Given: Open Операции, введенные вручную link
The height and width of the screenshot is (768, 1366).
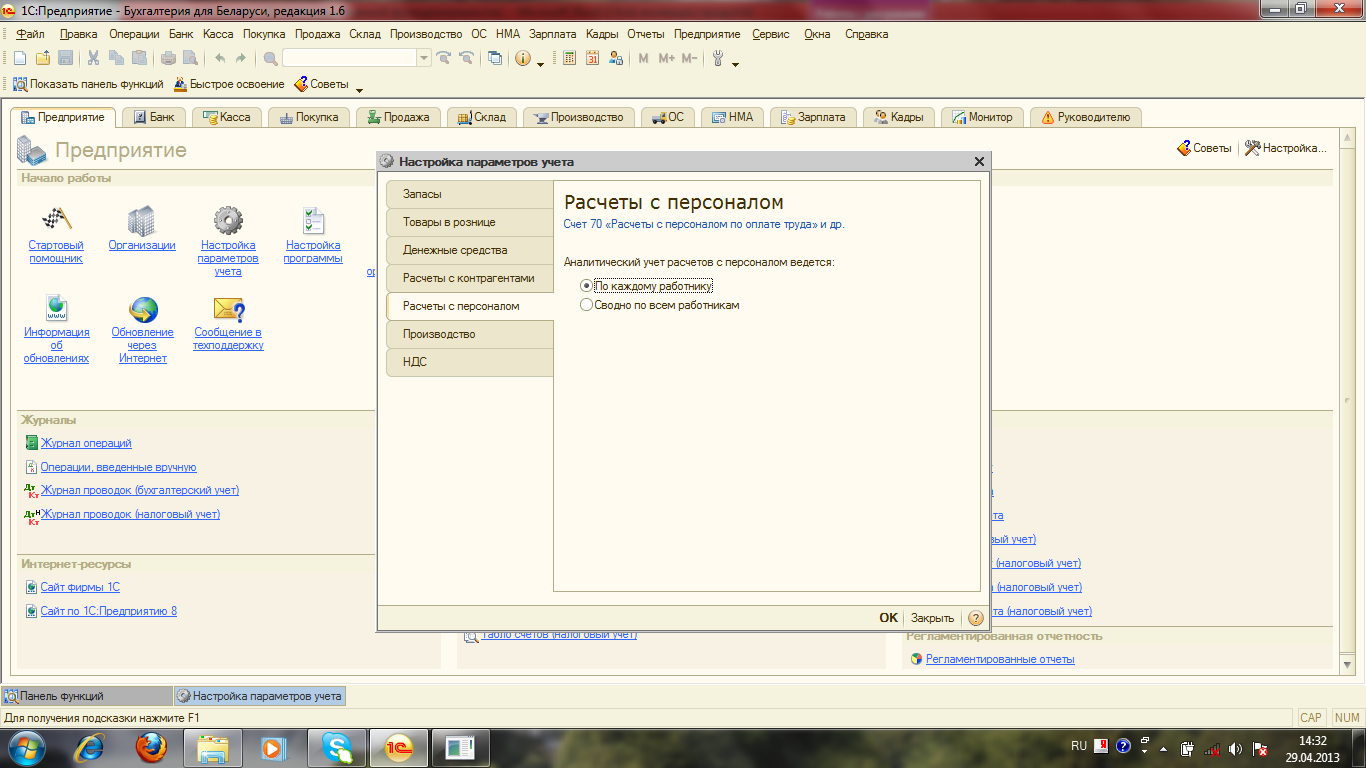Looking at the screenshot, I should click(118, 467).
